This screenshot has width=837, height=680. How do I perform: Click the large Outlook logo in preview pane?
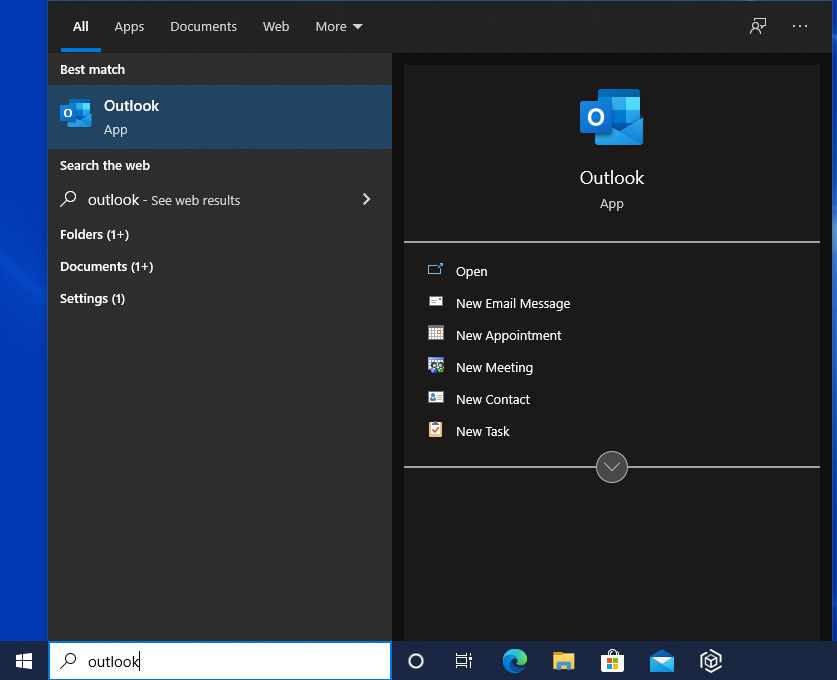[611, 117]
